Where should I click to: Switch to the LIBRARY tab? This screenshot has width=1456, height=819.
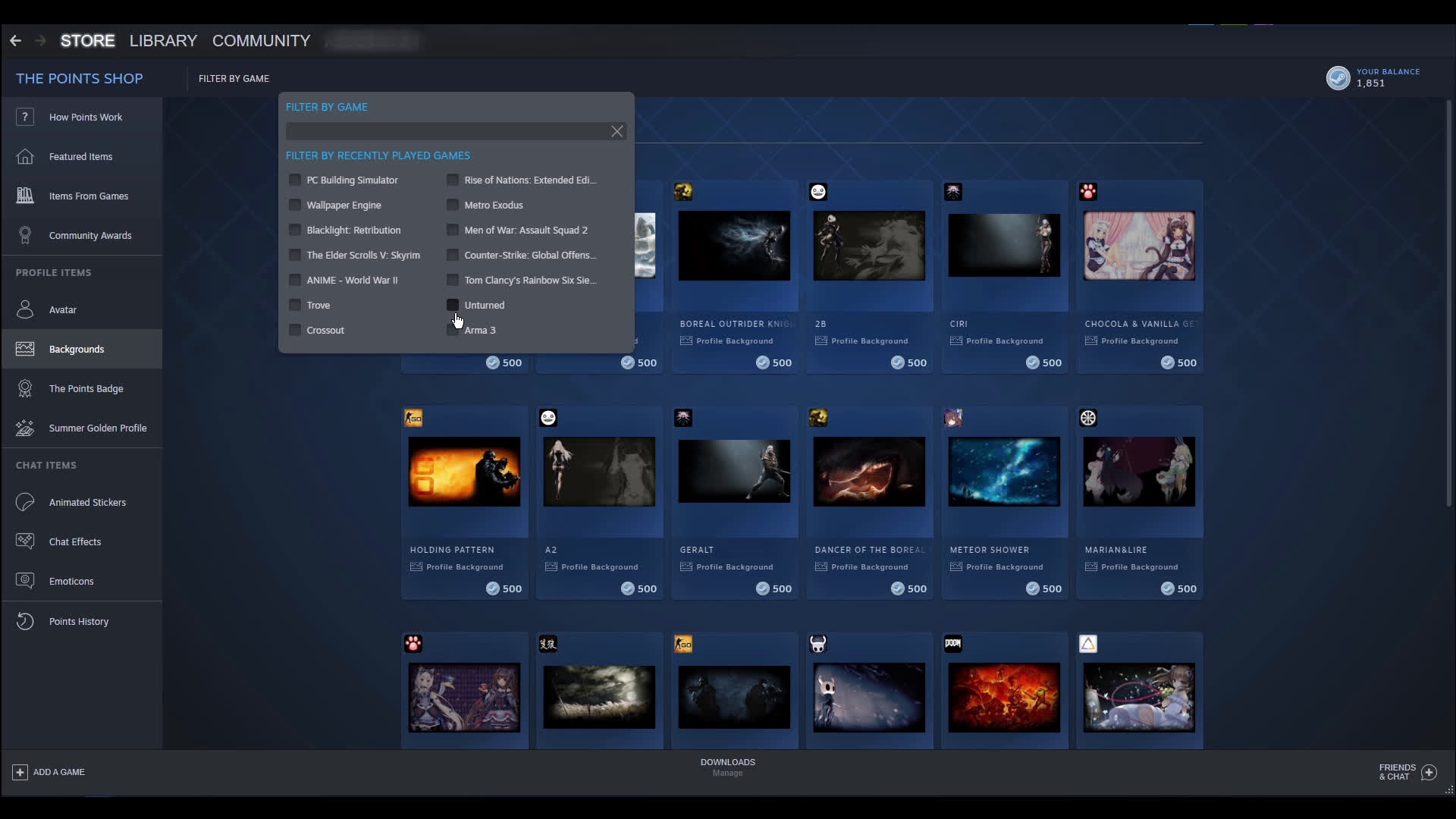(x=163, y=40)
